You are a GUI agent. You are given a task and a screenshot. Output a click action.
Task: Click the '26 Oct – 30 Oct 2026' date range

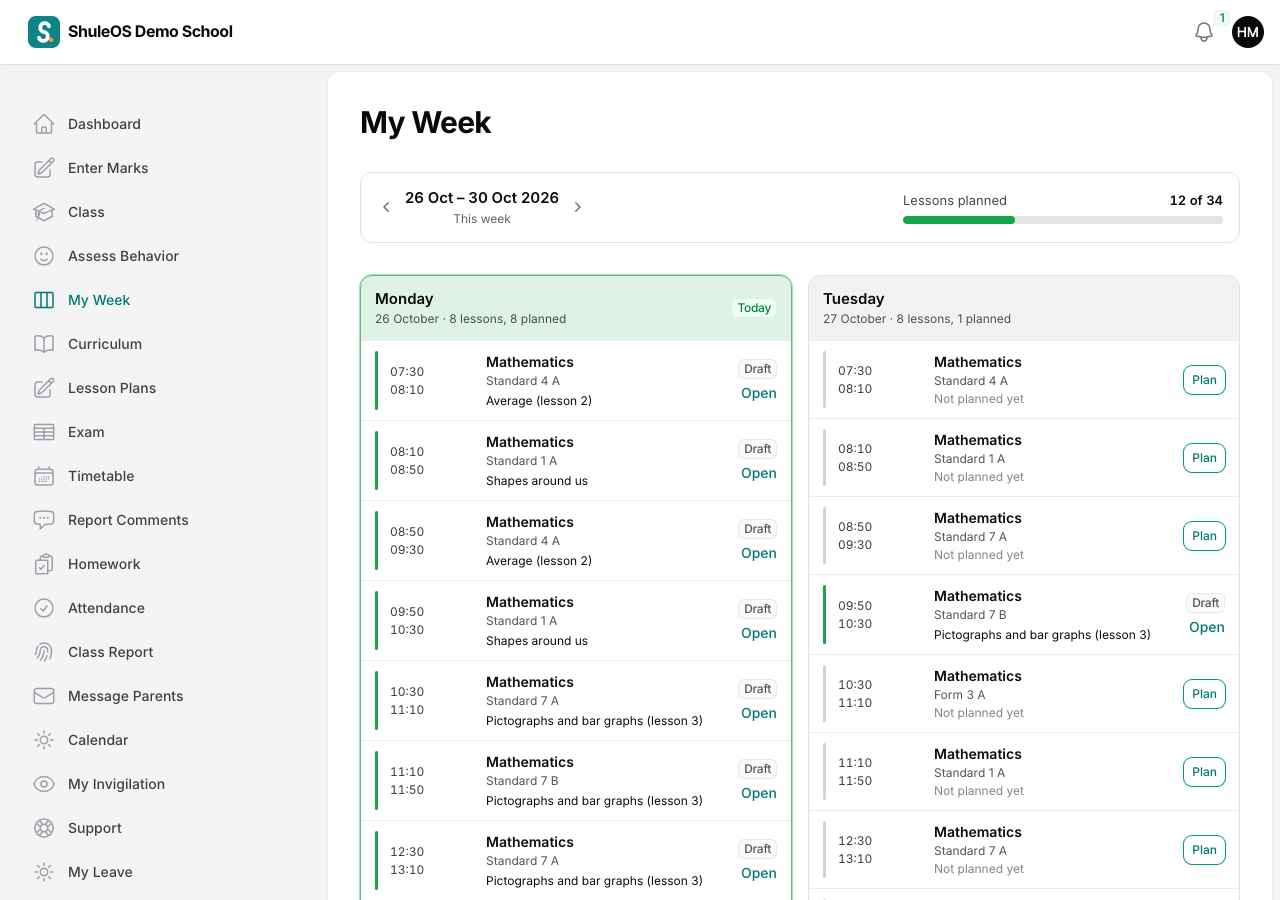coord(482,198)
